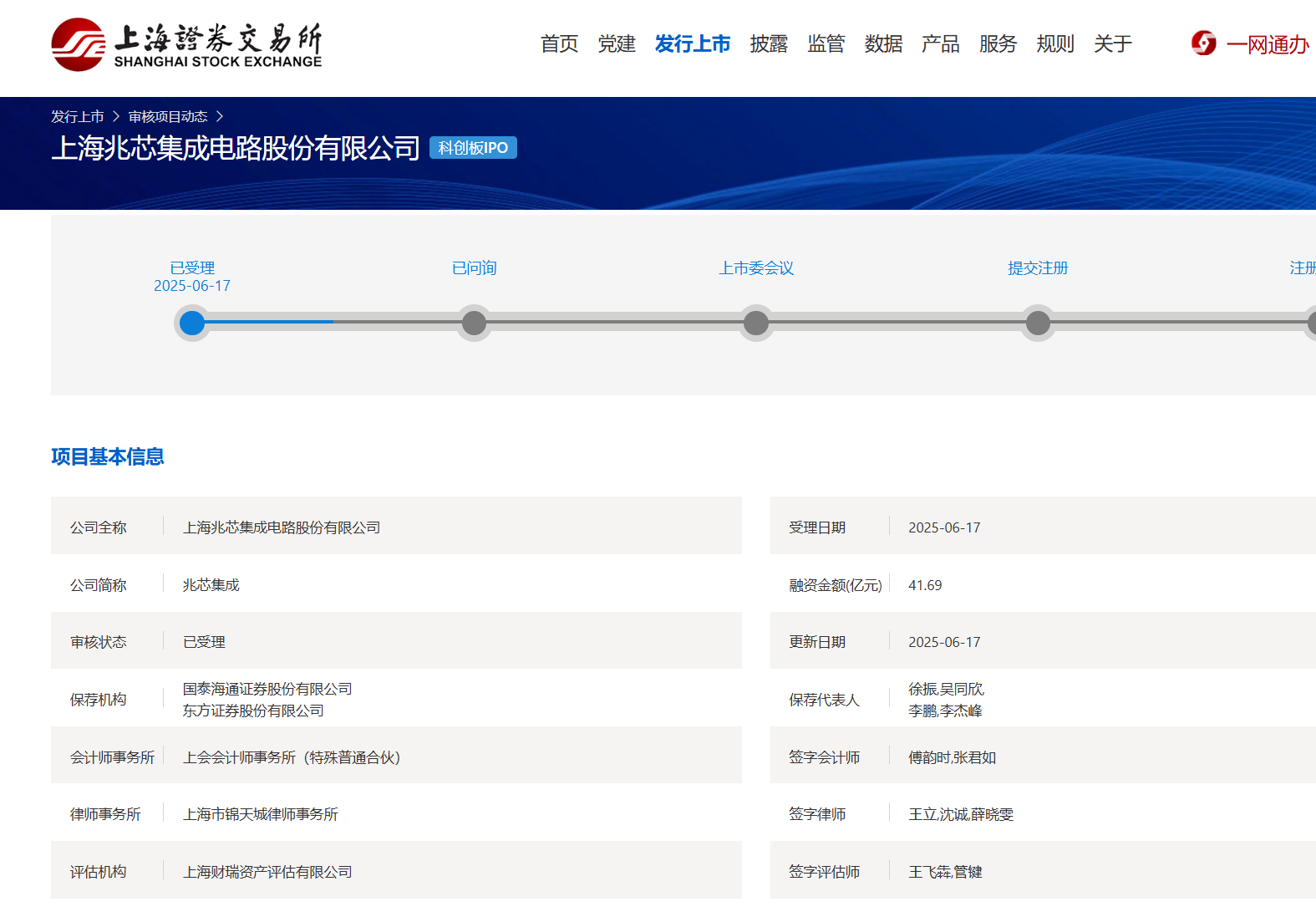The height and width of the screenshot is (917, 1316).
Task: Click the 已受理 stage label
Action: pyautogui.click(x=192, y=268)
